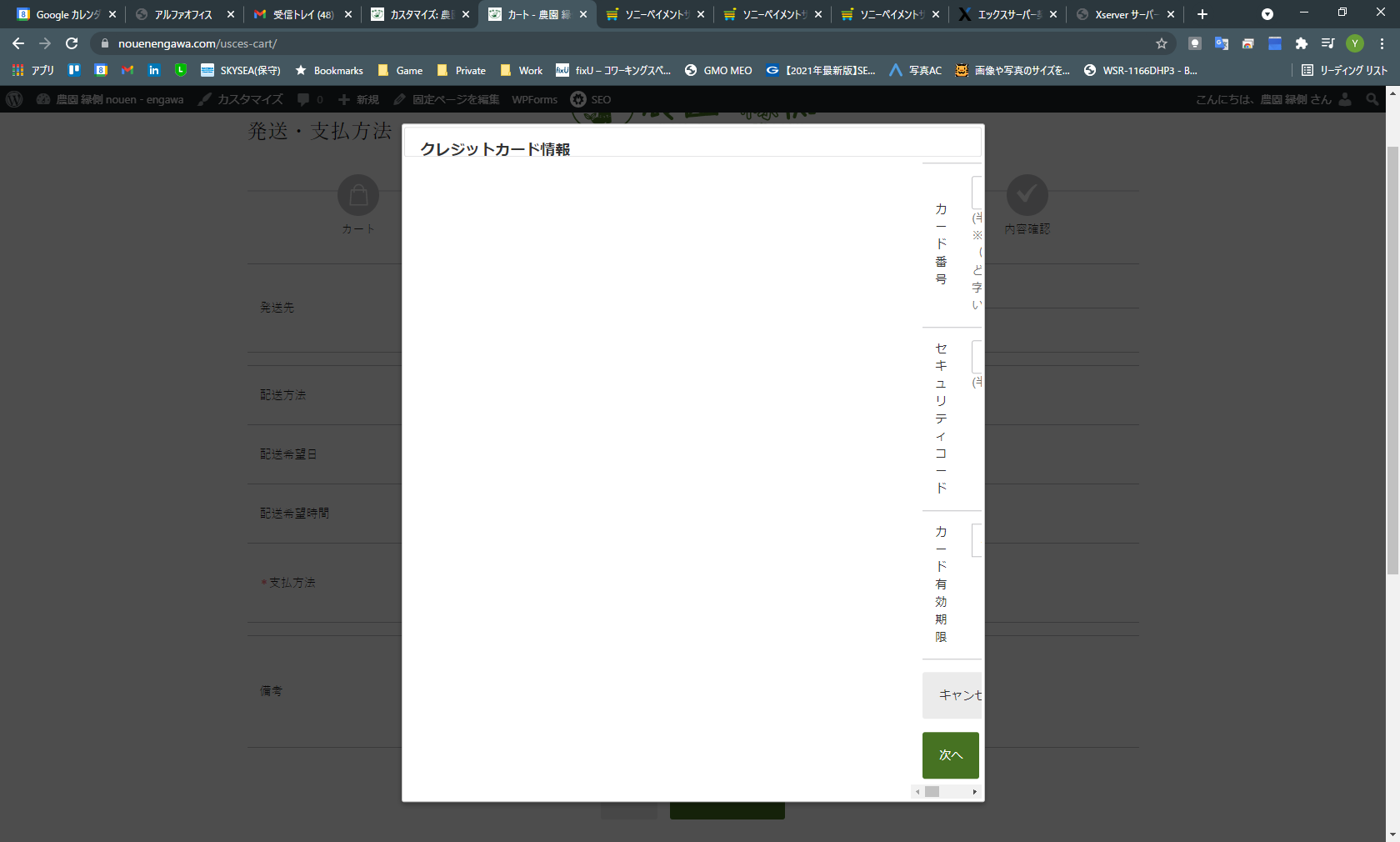Screen dimensions: 1400x842
Task: Click 農園 縁側 nouen - engawa site name
Action: point(110,99)
